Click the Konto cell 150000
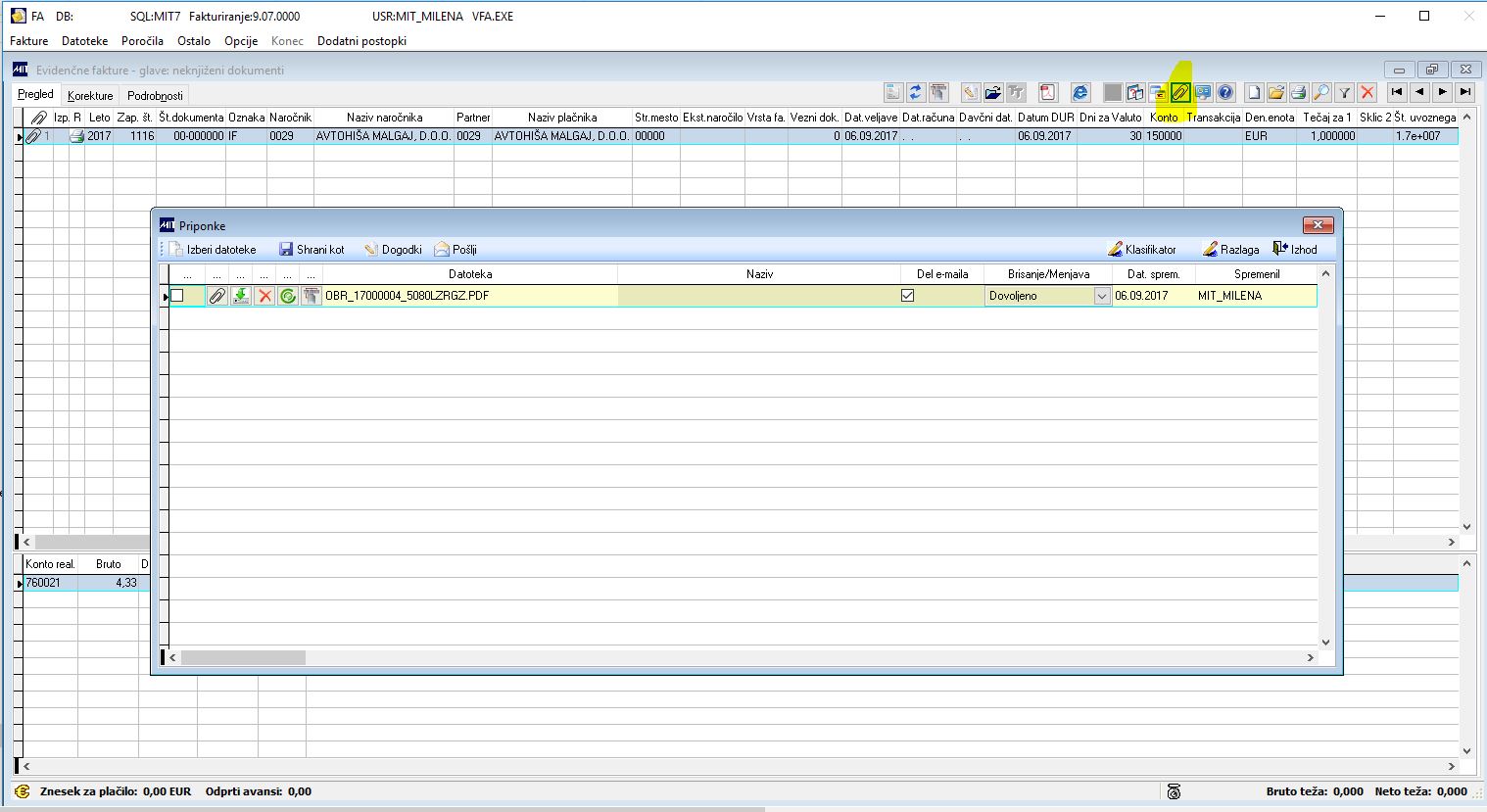 coord(1164,136)
